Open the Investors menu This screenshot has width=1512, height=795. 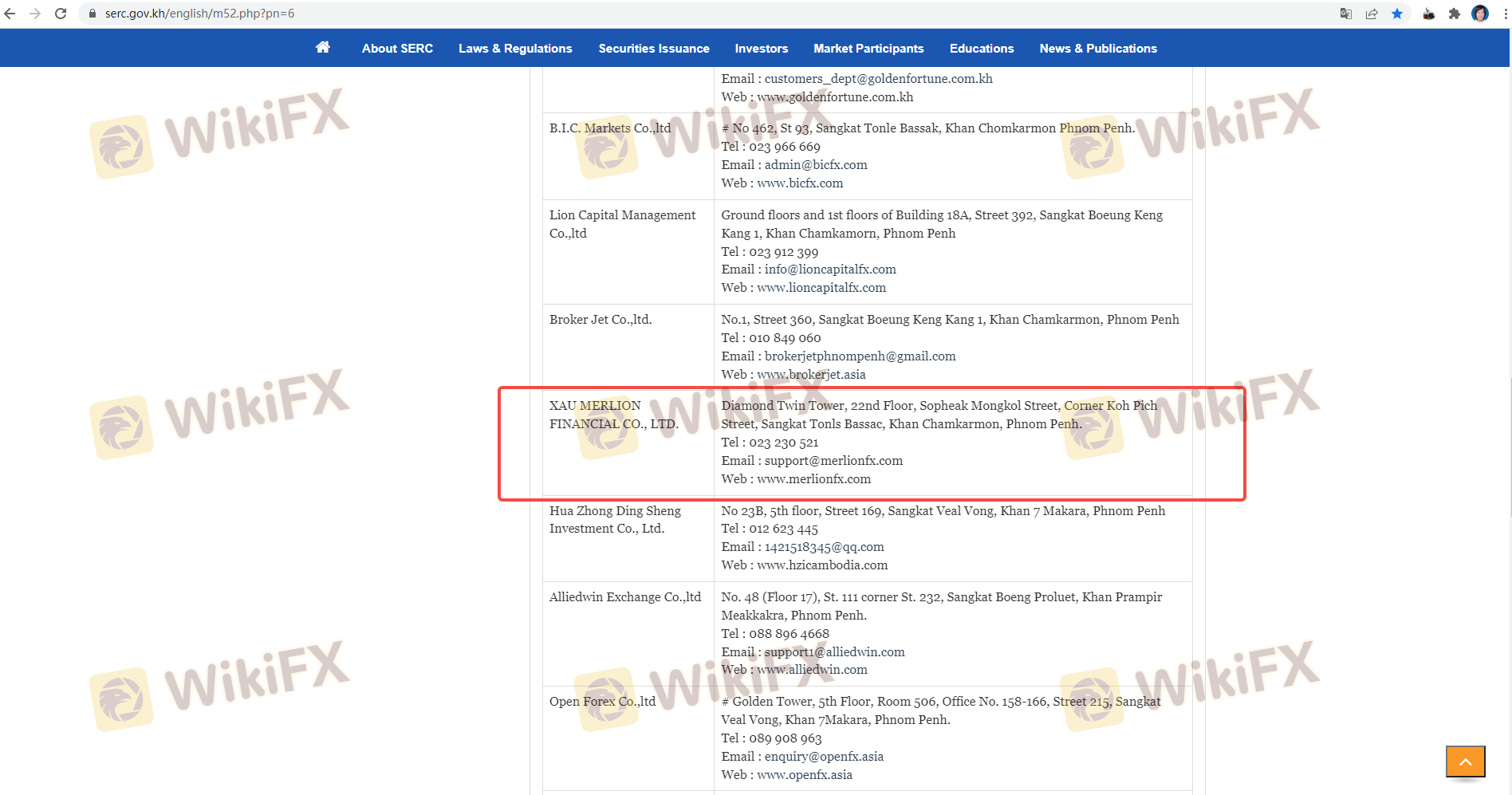pos(762,49)
